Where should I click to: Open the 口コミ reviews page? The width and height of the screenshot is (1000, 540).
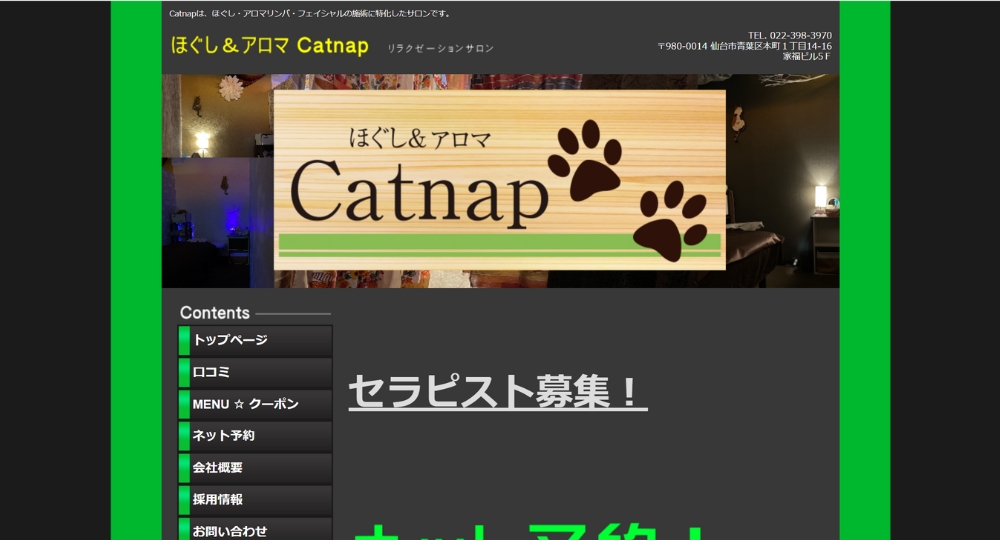click(x=255, y=372)
